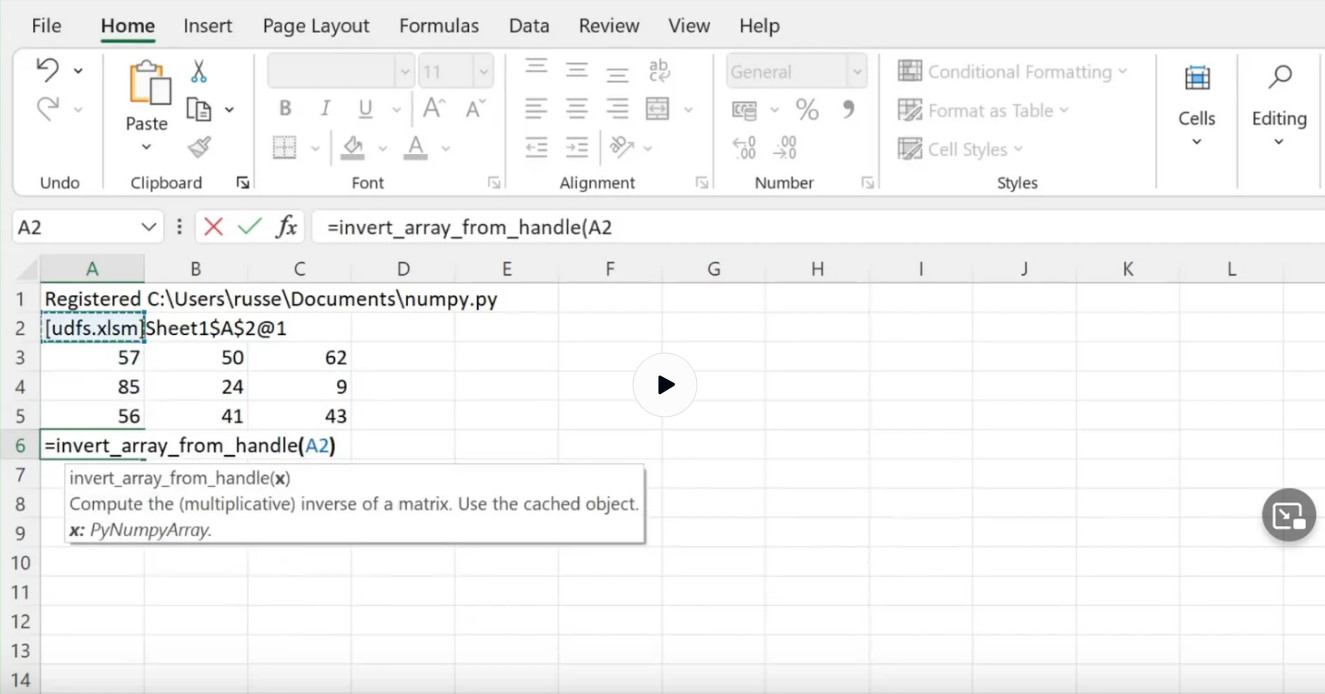Open Conditional Formatting menu

coord(1012,71)
